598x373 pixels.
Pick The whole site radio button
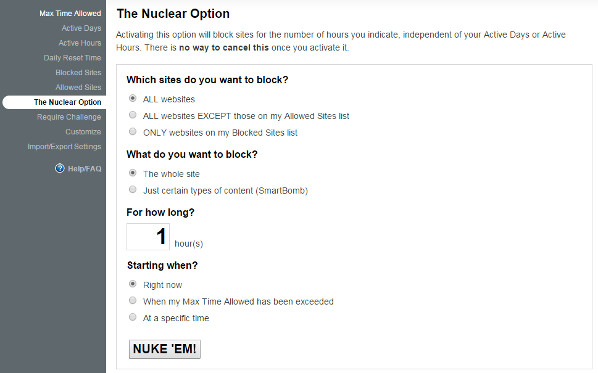coord(132,173)
